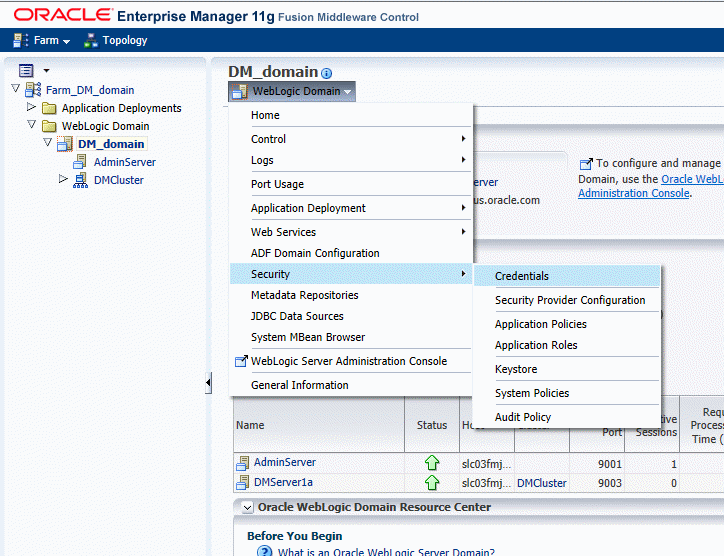Click the Topology network icon

(90, 40)
